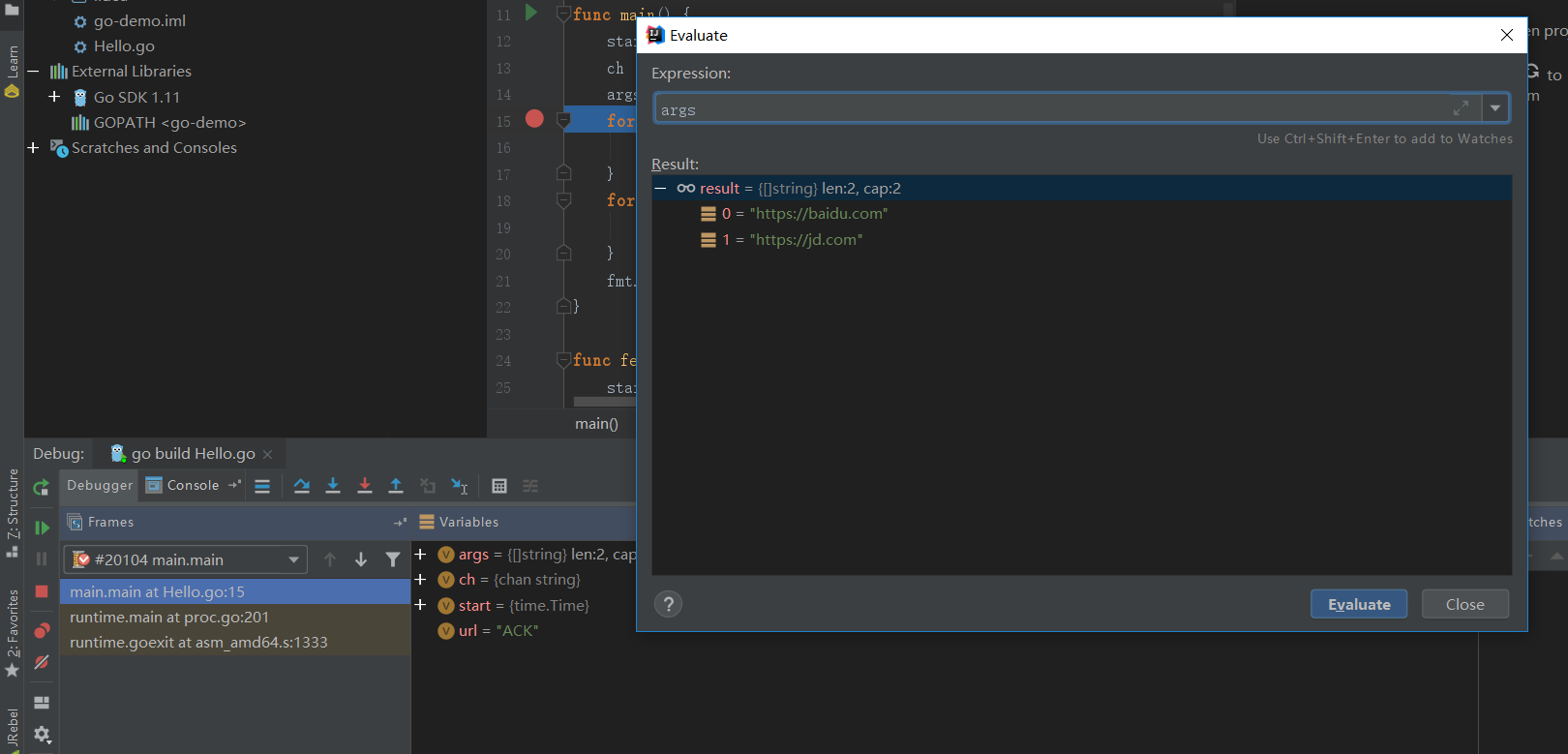The width and height of the screenshot is (1568, 754).
Task: Click the Evaluate button
Action: point(1359,604)
